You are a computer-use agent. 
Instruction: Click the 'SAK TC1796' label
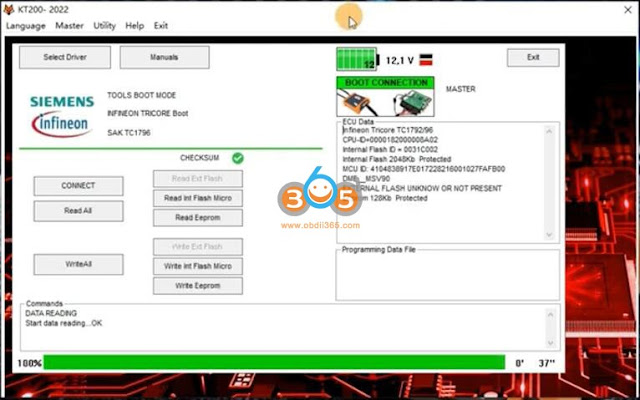tap(129, 133)
